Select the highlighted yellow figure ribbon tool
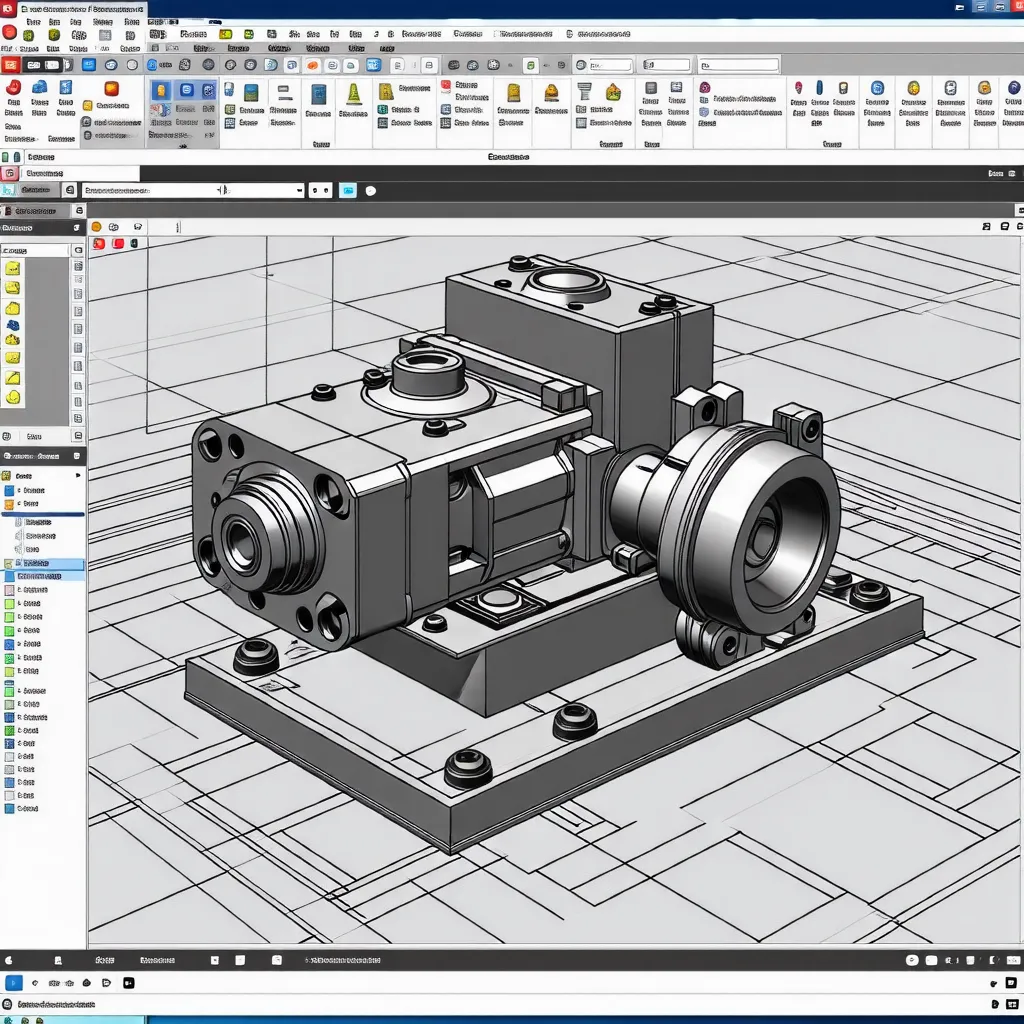The image size is (1024, 1024). tap(161, 90)
